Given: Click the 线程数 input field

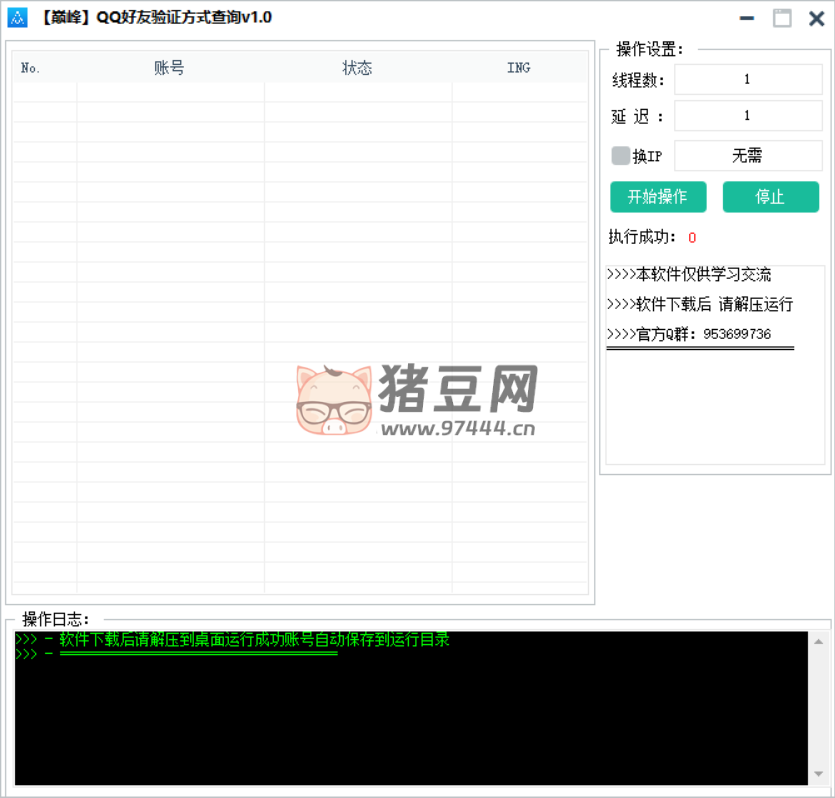Looking at the screenshot, I should [x=747, y=80].
